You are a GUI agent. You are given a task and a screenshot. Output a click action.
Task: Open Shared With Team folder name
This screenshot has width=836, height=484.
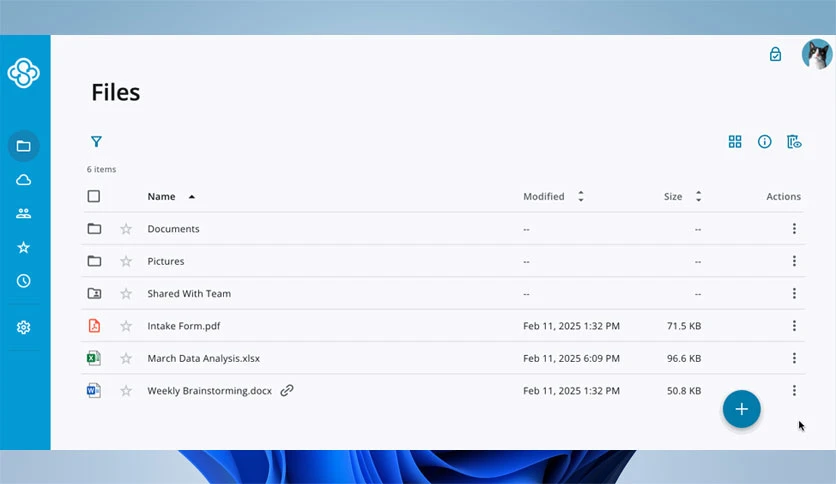(x=189, y=294)
